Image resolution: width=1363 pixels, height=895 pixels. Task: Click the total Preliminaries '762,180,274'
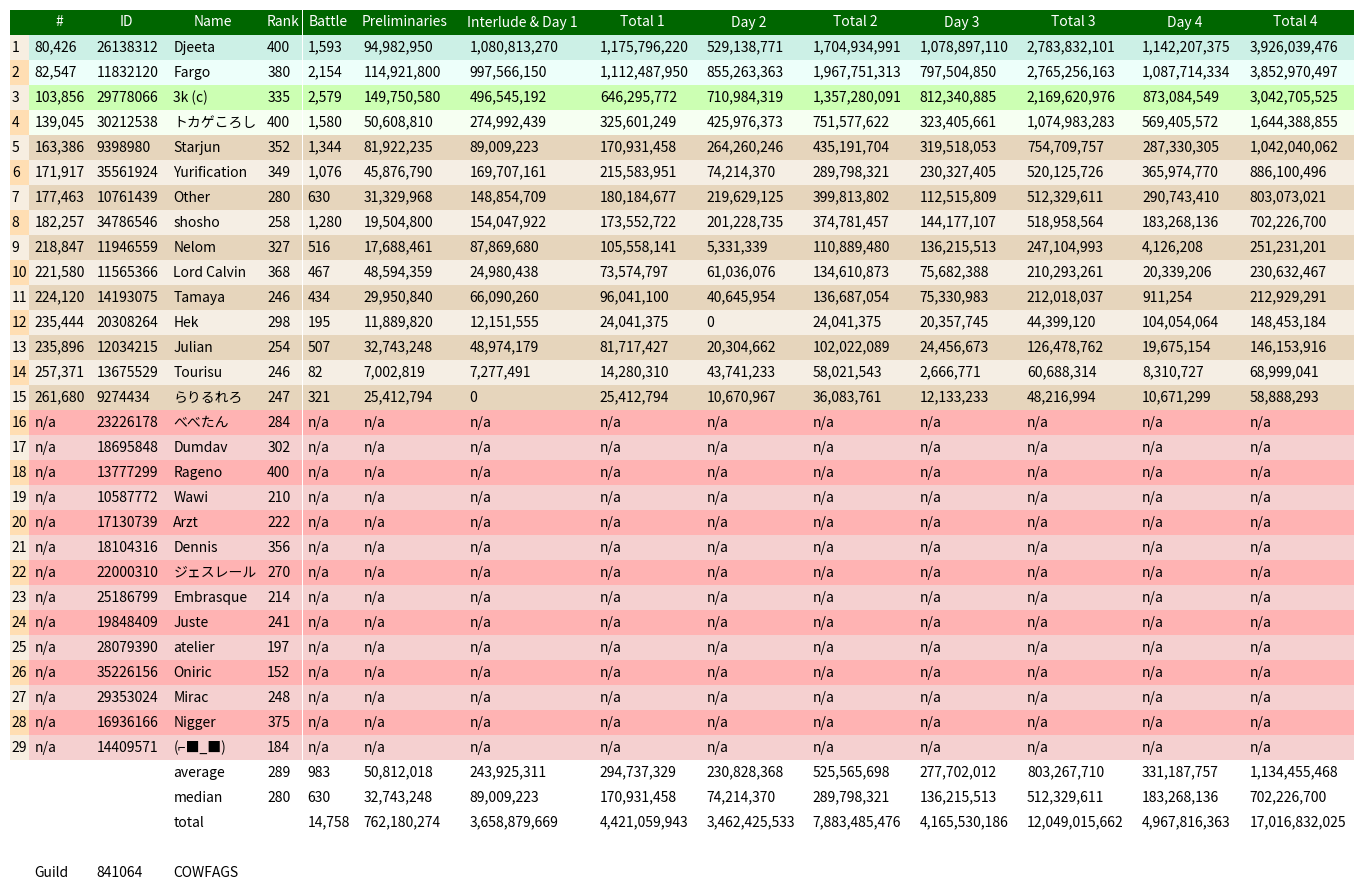coord(401,822)
